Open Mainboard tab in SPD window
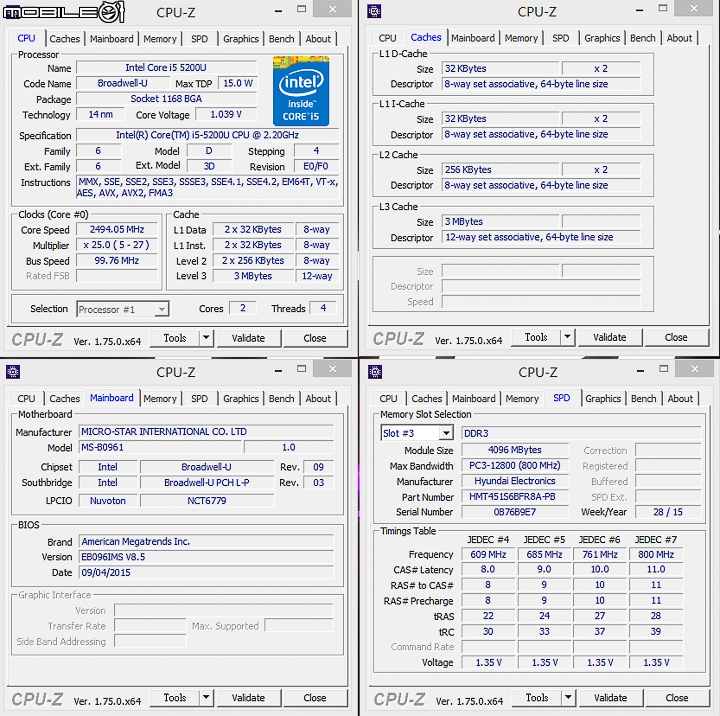Screen dimensions: 720x716 point(474,399)
